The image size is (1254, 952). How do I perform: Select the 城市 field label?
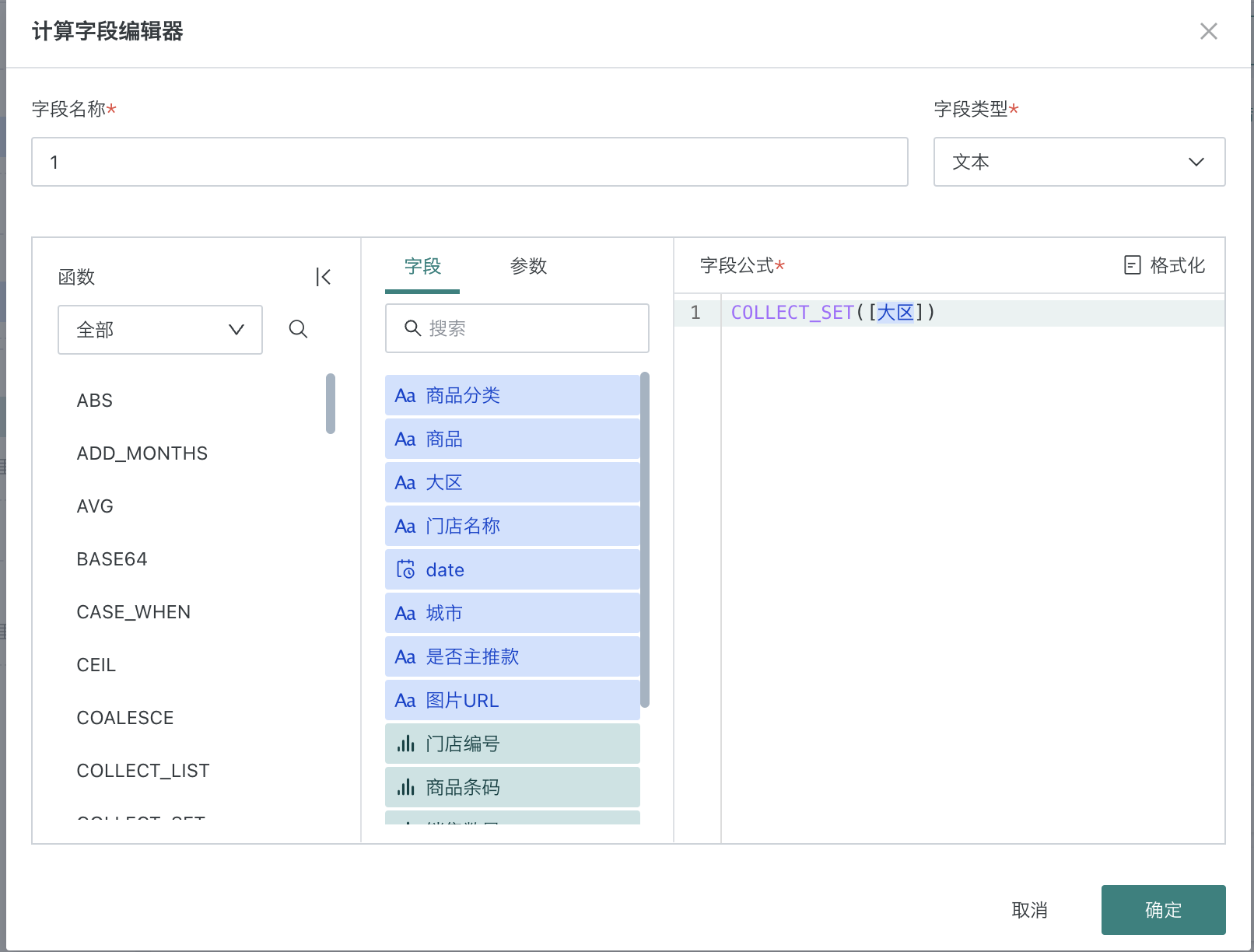[x=444, y=614]
